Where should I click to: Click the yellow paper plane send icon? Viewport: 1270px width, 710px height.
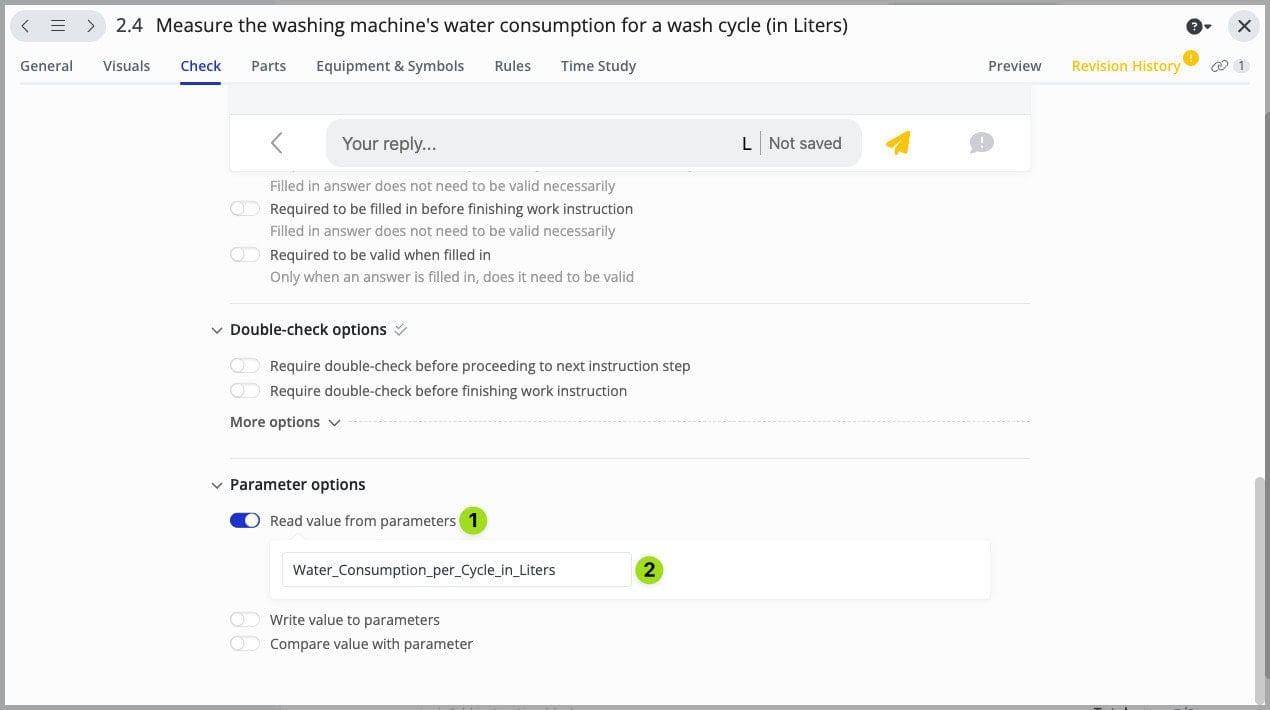point(898,143)
